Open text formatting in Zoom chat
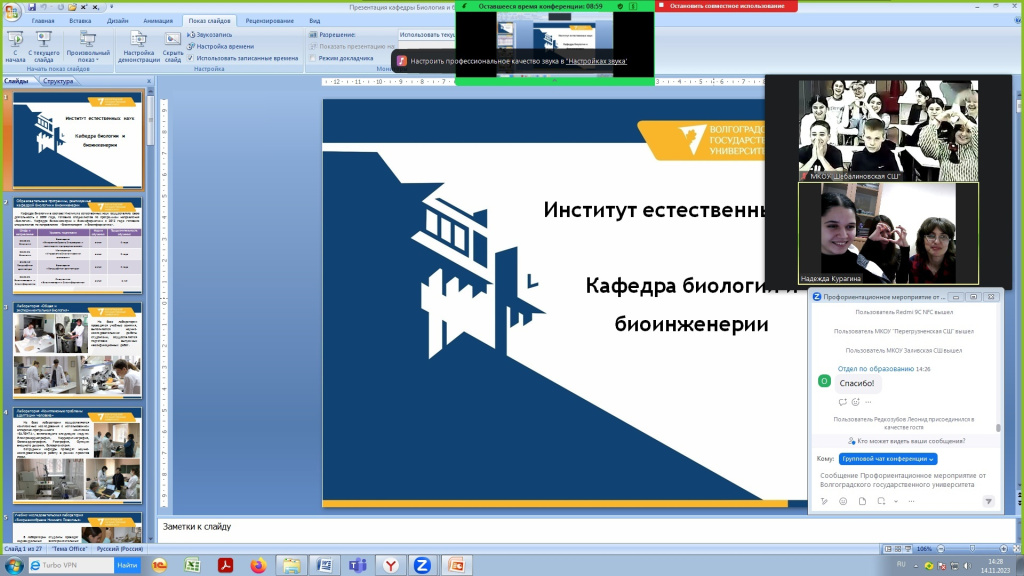Screen dimensions: 1024x576 tap(824, 502)
